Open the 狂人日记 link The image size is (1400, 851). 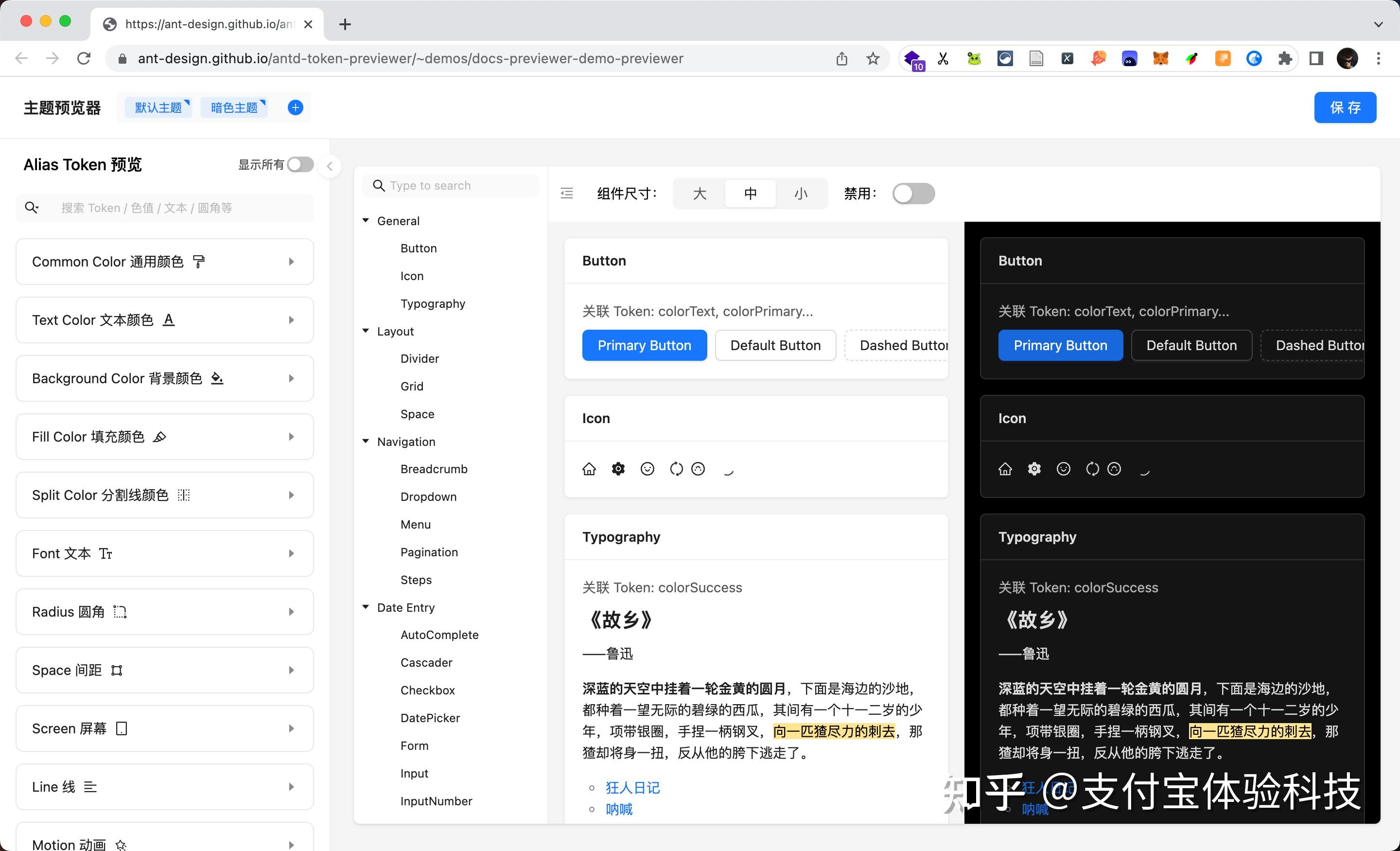coord(632,787)
